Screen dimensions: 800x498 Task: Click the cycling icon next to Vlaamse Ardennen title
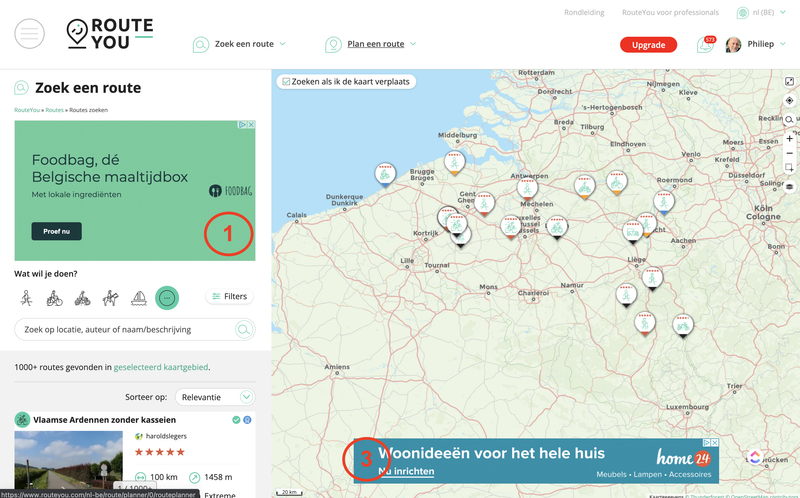[22, 420]
